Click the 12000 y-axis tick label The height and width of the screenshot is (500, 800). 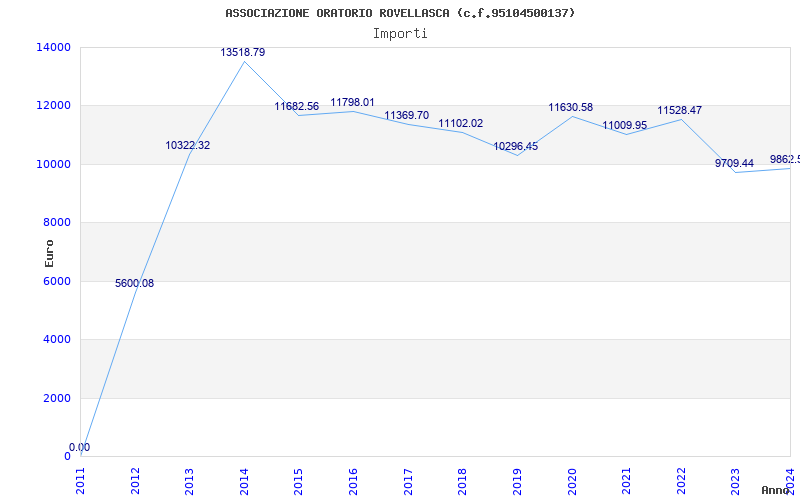click(54, 106)
